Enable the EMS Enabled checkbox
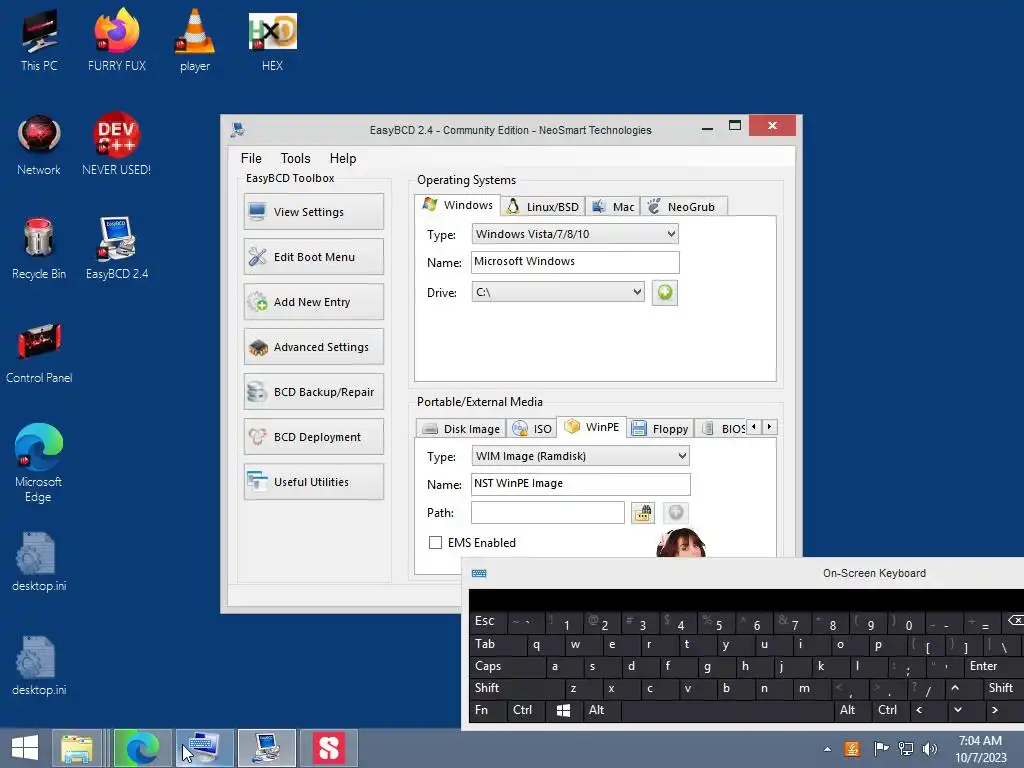 (435, 543)
